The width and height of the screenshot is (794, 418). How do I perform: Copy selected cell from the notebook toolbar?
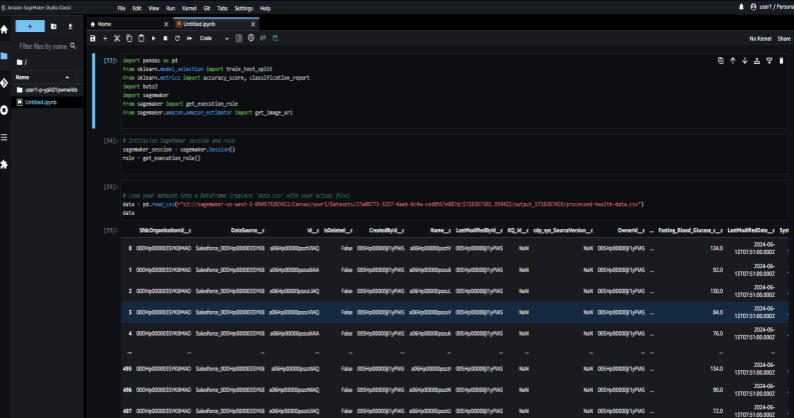129,39
